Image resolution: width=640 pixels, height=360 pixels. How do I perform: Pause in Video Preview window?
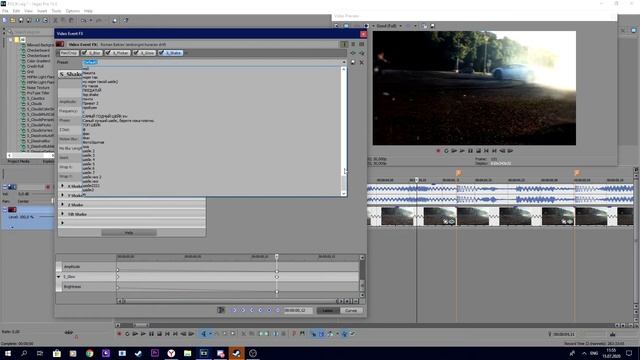click(x=470, y=151)
